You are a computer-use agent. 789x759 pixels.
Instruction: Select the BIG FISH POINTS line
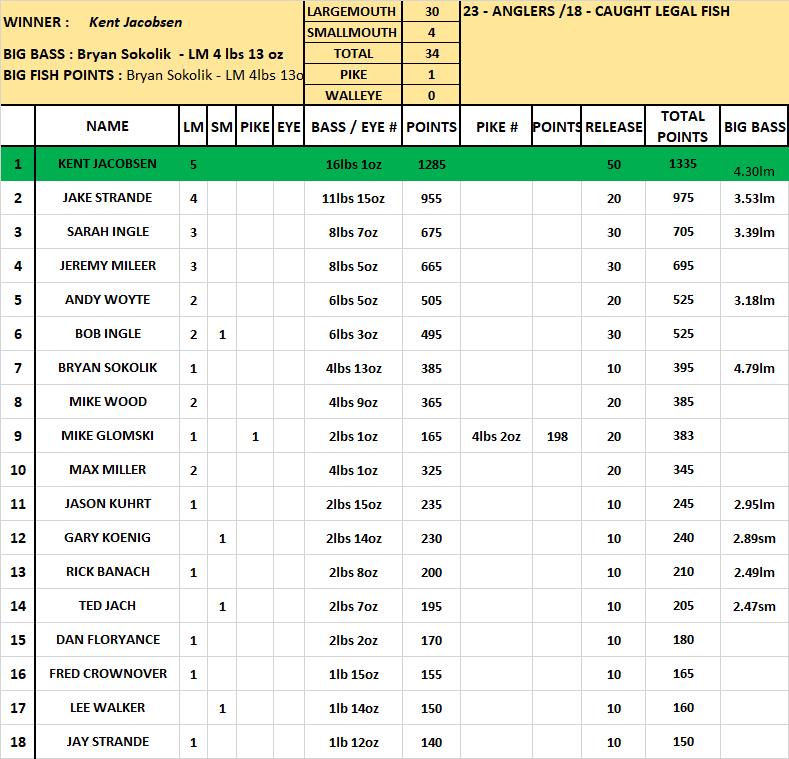click(153, 75)
